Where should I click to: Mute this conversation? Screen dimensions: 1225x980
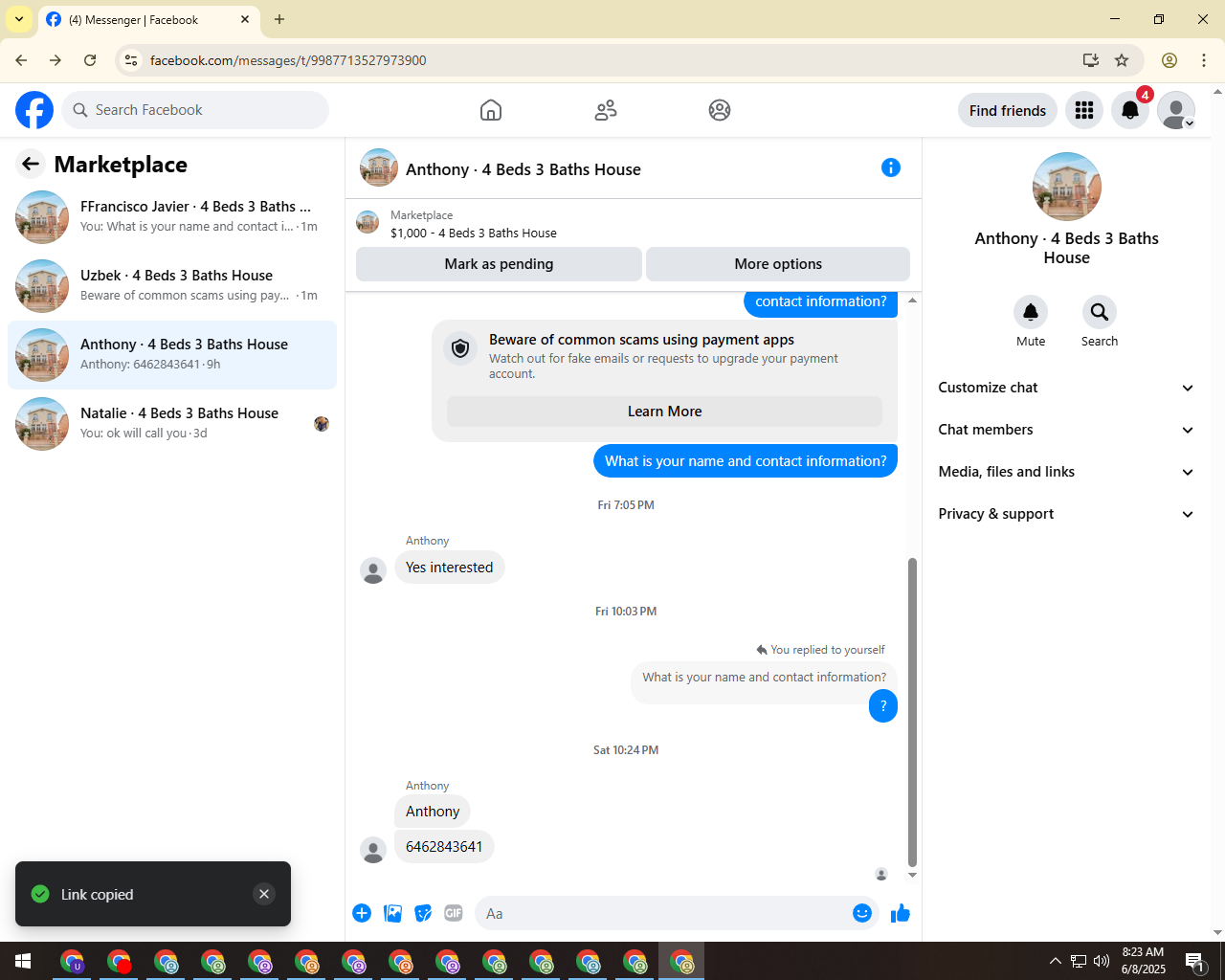click(x=1031, y=312)
